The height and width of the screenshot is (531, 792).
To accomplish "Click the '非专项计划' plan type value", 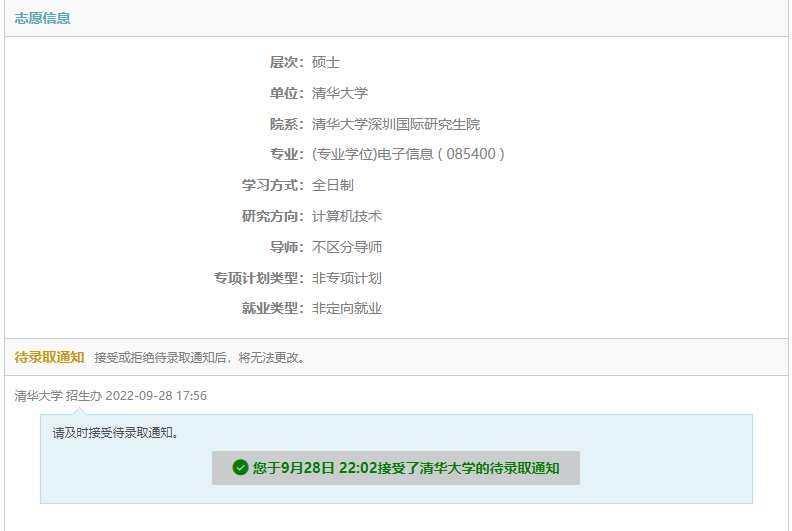I will (347, 278).
